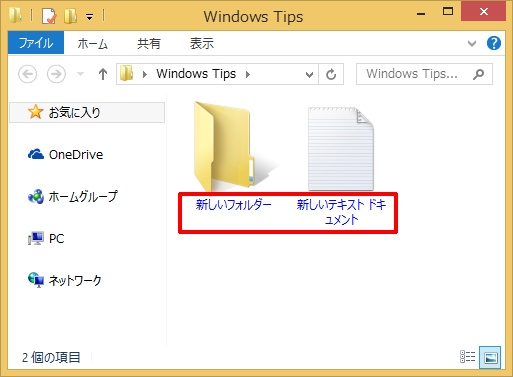513x377 pixels.
Task: Select PC in navigation pane
Action: (56, 239)
